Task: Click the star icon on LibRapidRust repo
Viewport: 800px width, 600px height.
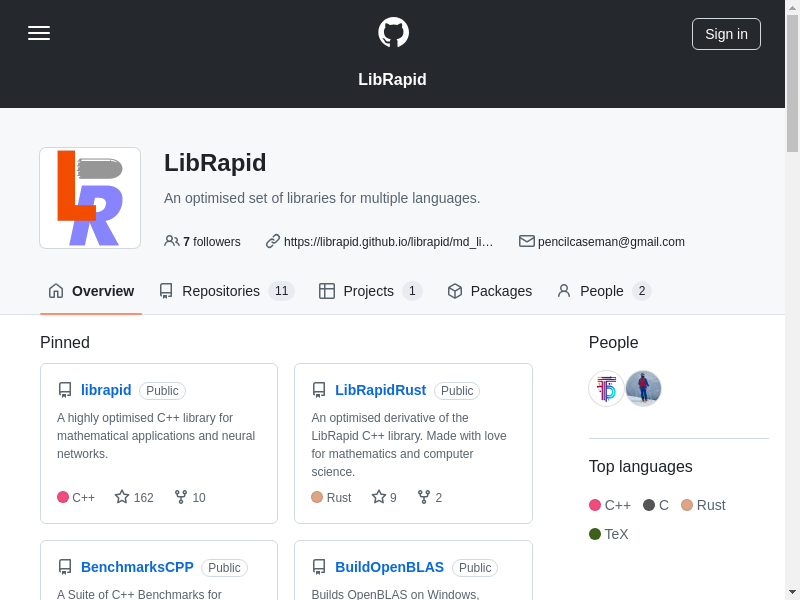Action: 379,497
